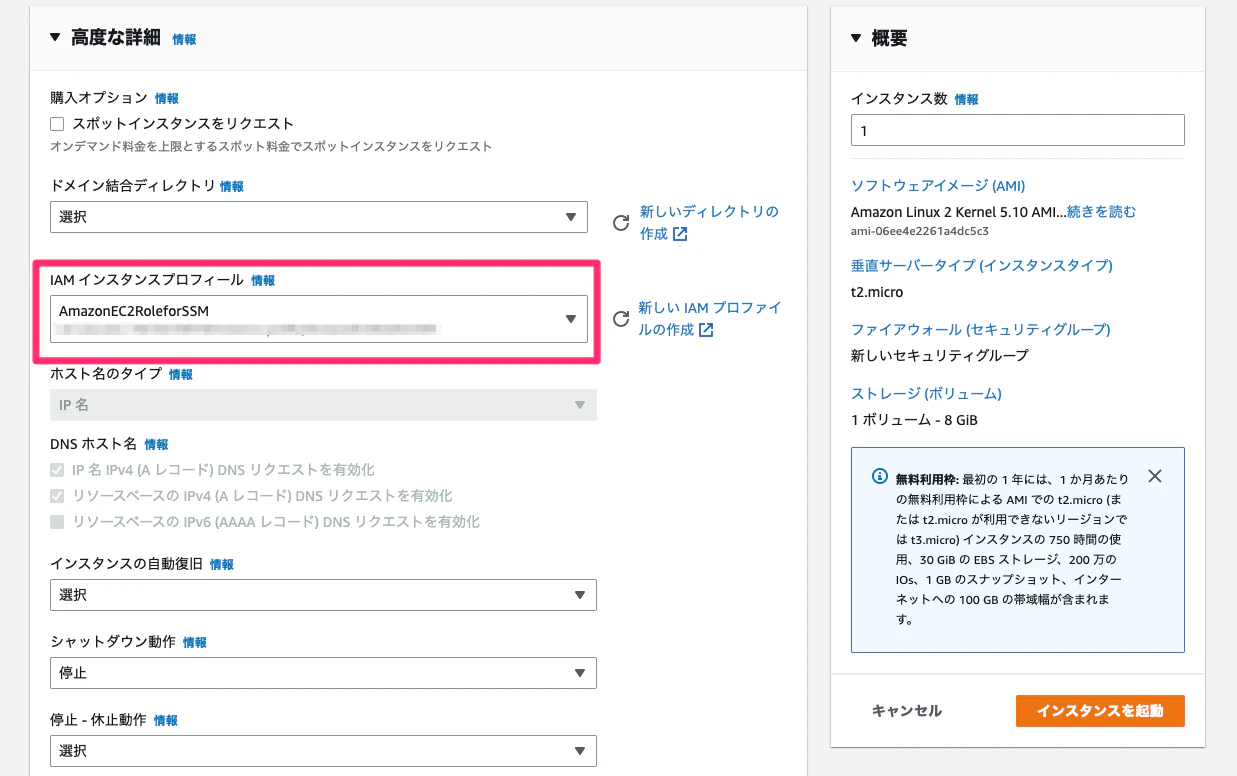Click 続きを読む link after AMI name
Screen dimensions: 1237x776
(x=1102, y=212)
